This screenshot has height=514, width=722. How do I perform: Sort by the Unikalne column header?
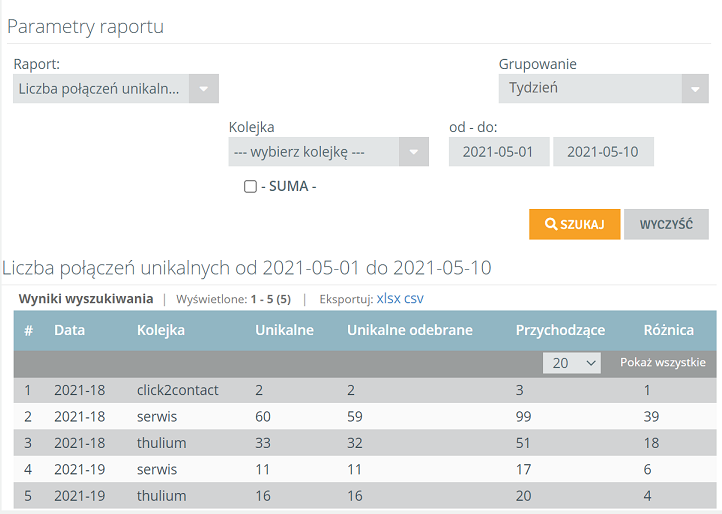[x=284, y=330]
